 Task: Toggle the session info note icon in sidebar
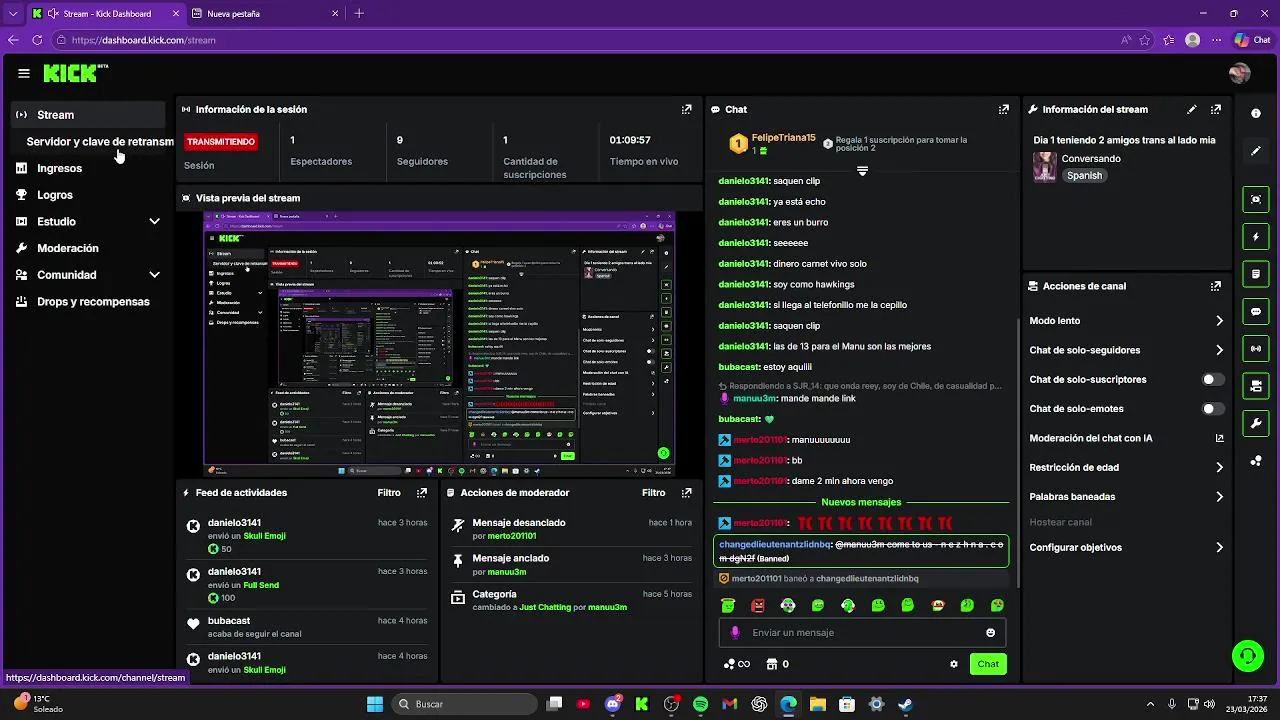click(x=1256, y=274)
